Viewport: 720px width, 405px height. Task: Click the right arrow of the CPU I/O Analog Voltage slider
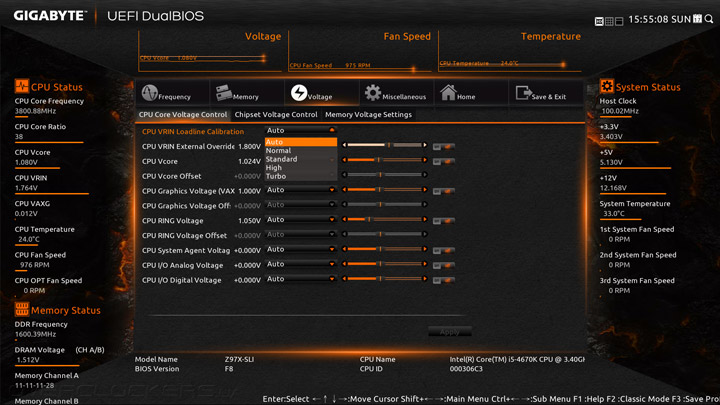[425, 264]
